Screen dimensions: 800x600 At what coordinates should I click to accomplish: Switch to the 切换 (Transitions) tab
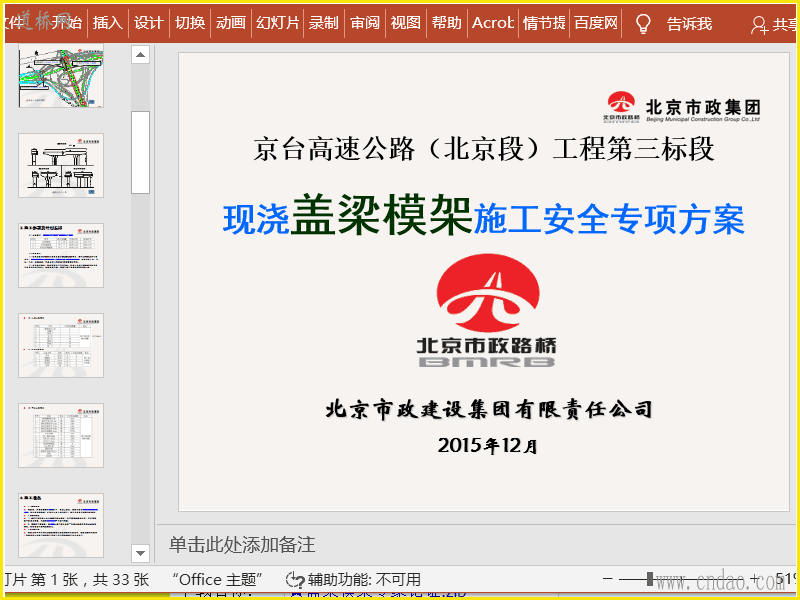tap(190, 23)
